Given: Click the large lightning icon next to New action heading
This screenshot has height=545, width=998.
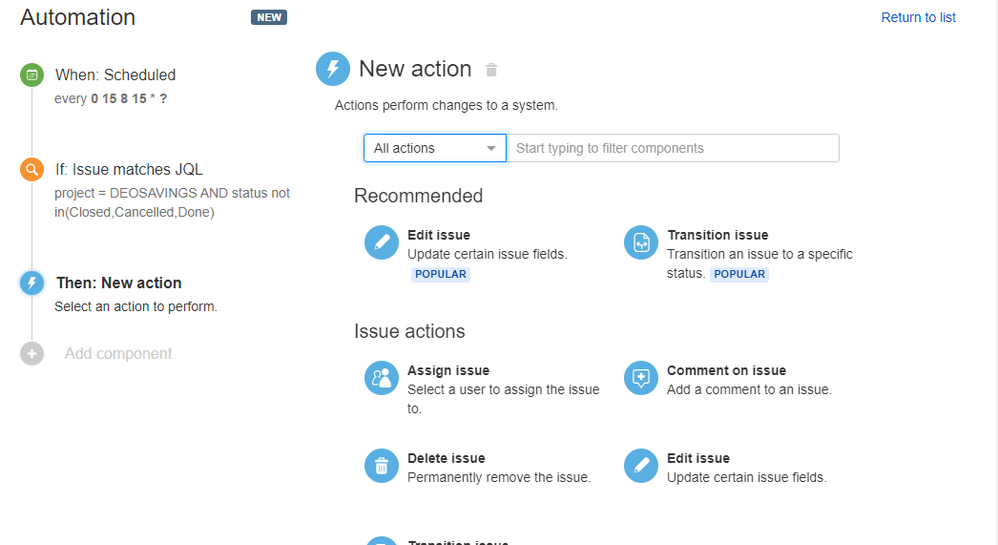Looking at the screenshot, I should pyautogui.click(x=333, y=69).
